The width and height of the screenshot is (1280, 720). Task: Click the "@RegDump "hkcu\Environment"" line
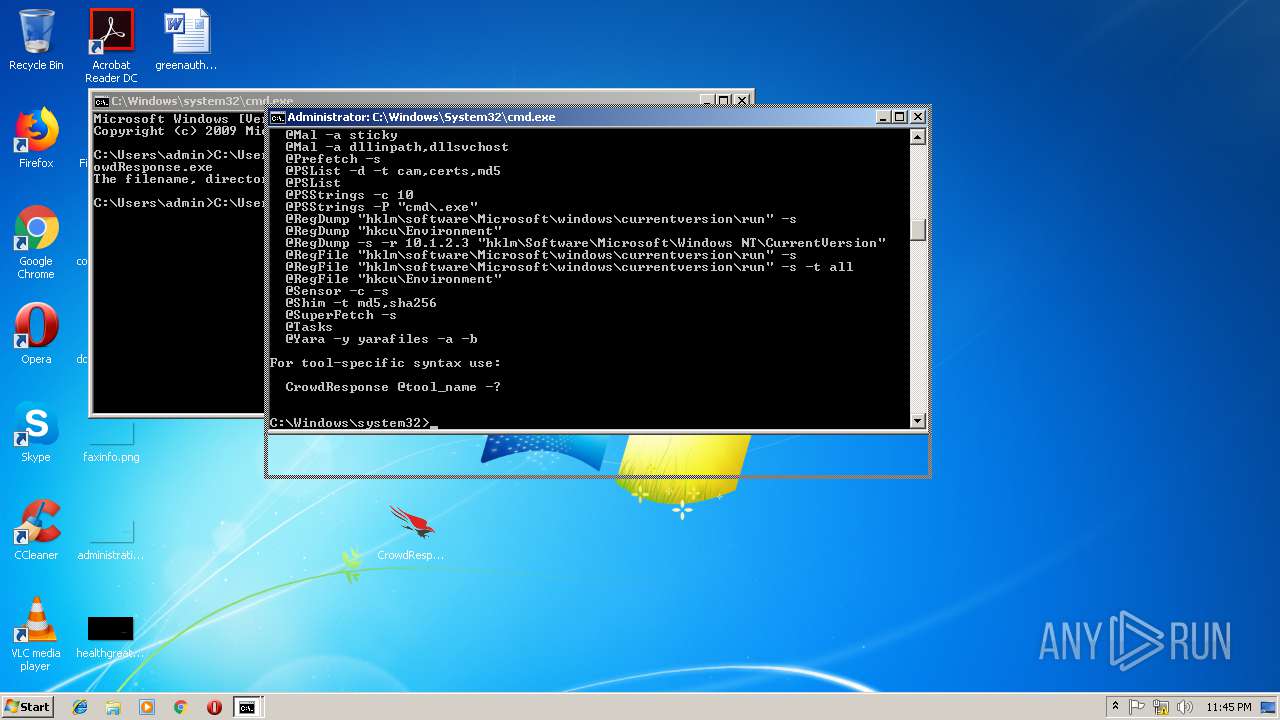[x=393, y=231]
